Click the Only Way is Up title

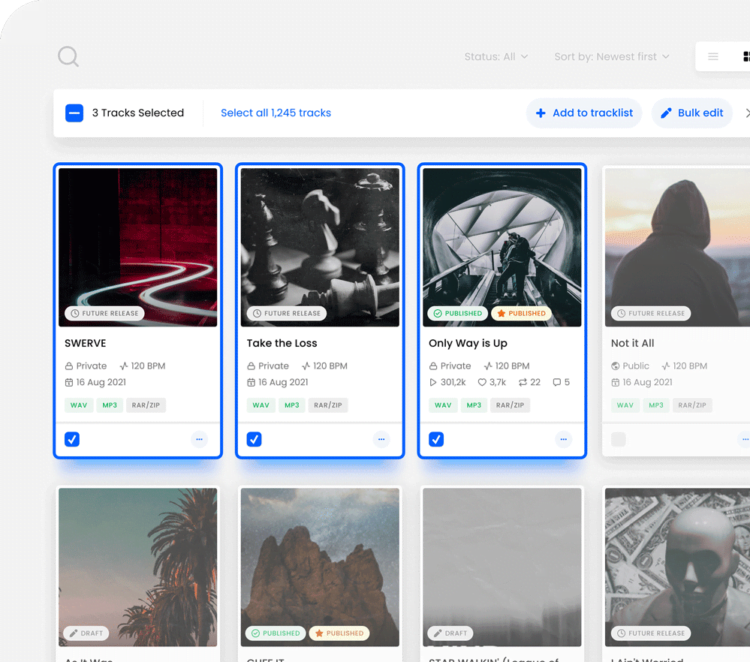(468, 343)
